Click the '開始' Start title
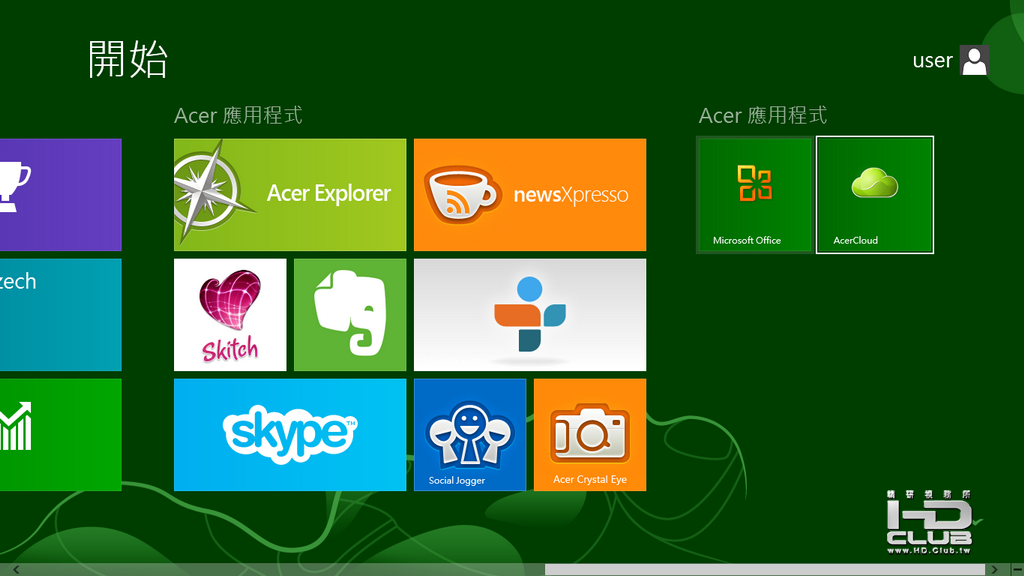 (128, 59)
